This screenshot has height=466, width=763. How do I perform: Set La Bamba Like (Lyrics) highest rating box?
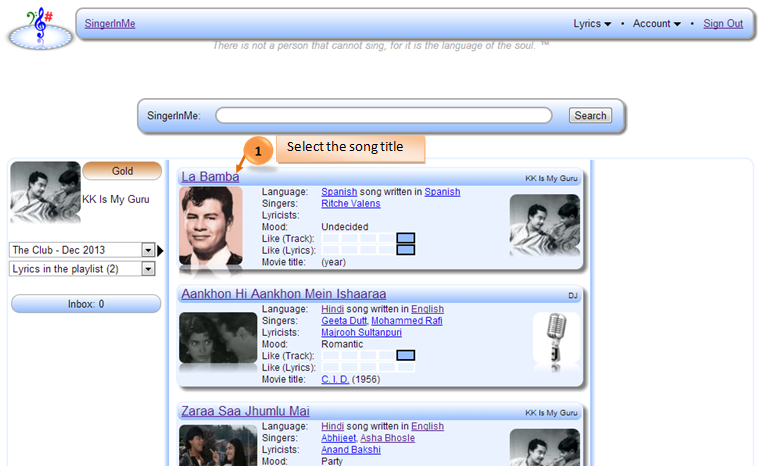click(406, 250)
